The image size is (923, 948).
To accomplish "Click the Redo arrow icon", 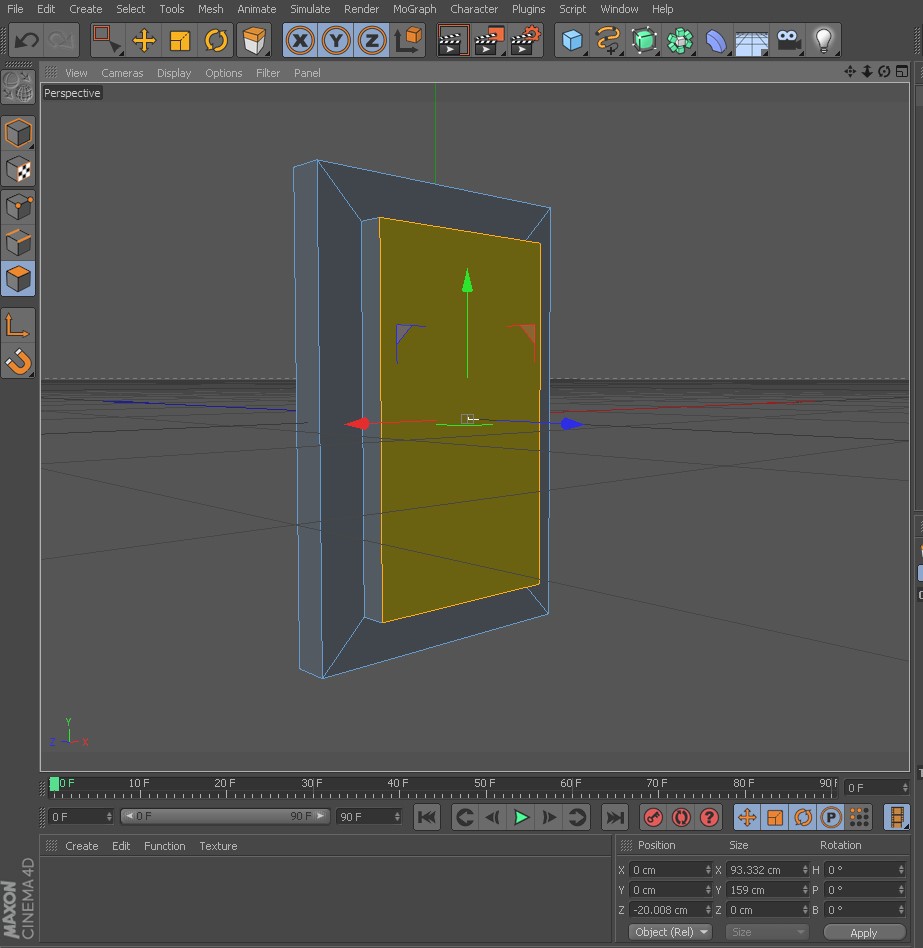I will pyautogui.click(x=61, y=41).
